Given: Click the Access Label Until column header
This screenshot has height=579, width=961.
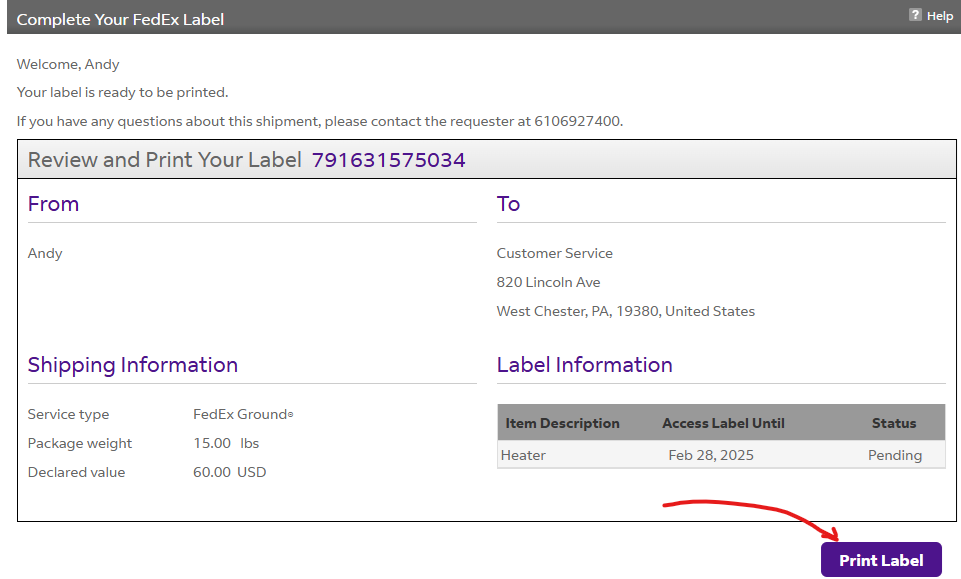Looking at the screenshot, I should pos(723,422).
